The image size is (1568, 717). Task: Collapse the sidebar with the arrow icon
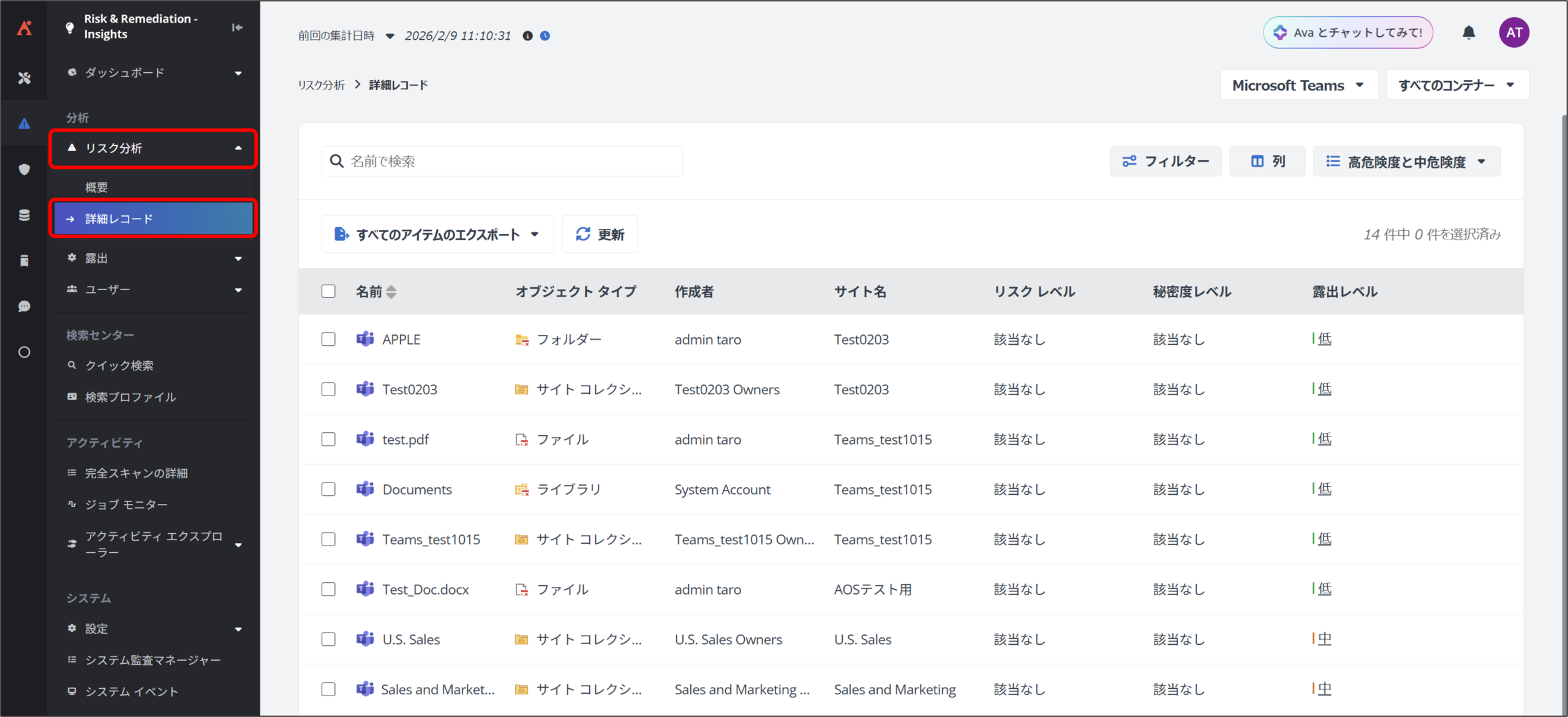(x=237, y=27)
